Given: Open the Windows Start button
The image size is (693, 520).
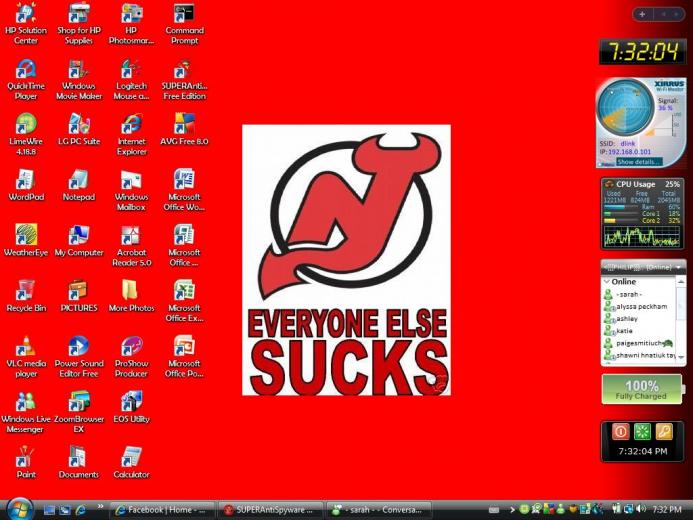Looking at the screenshot, I should click(x=19, y=510).
